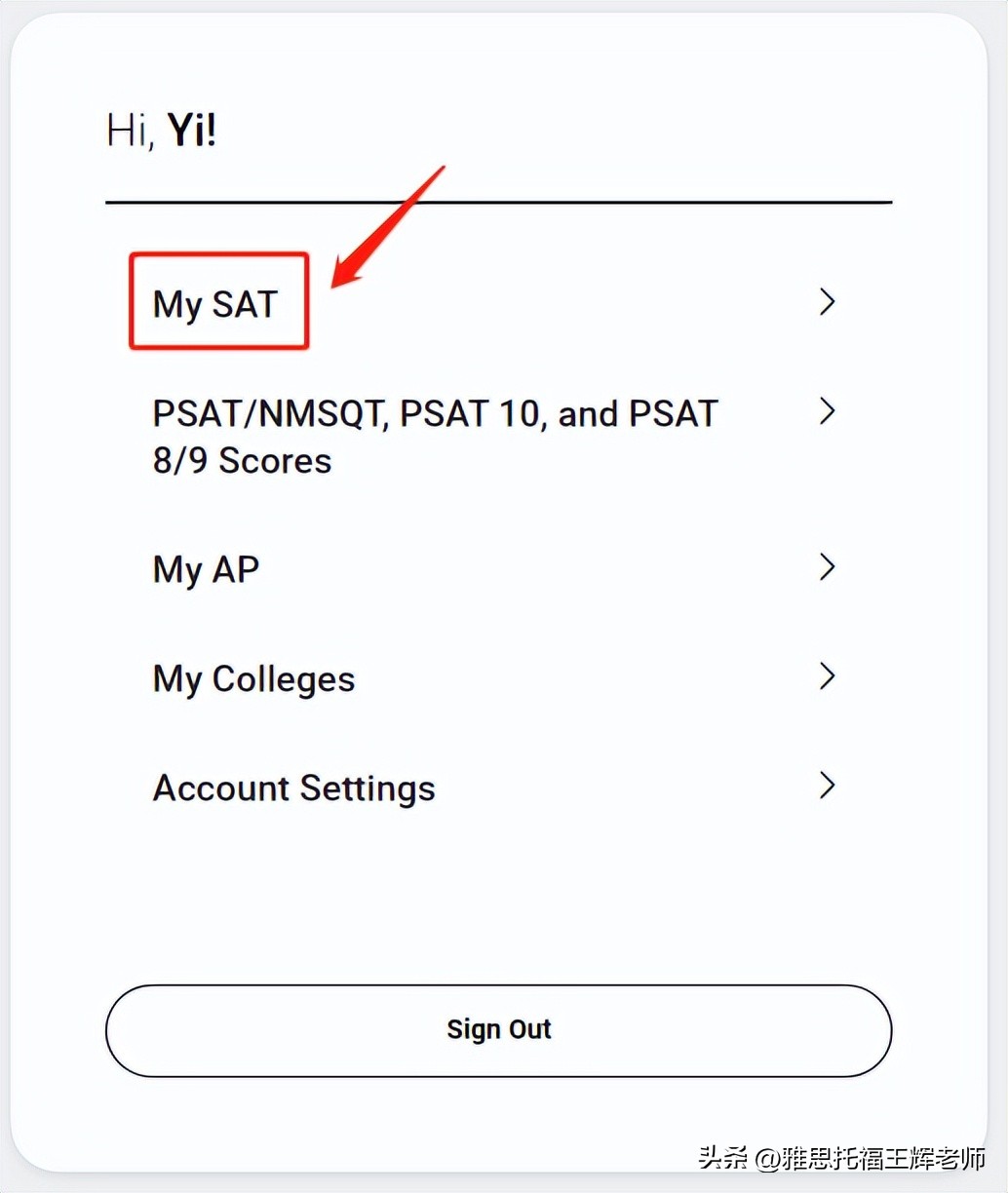This screenshot has height=1193, width=1008.
Task: Click the arrow next to PSAT/NMSQT Scores
Action: point(827,411)
